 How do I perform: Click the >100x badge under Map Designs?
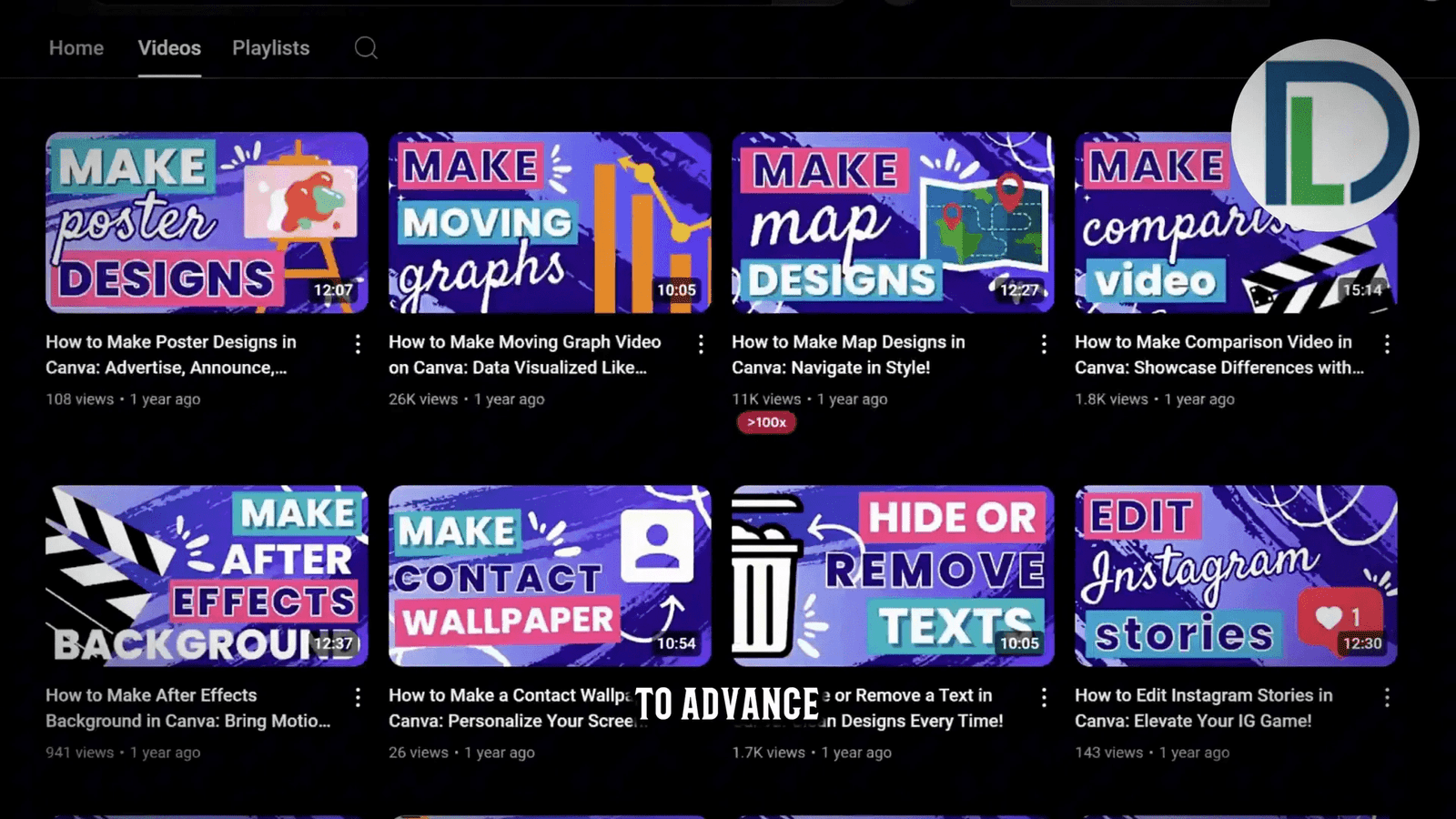(x=766, y=422)
